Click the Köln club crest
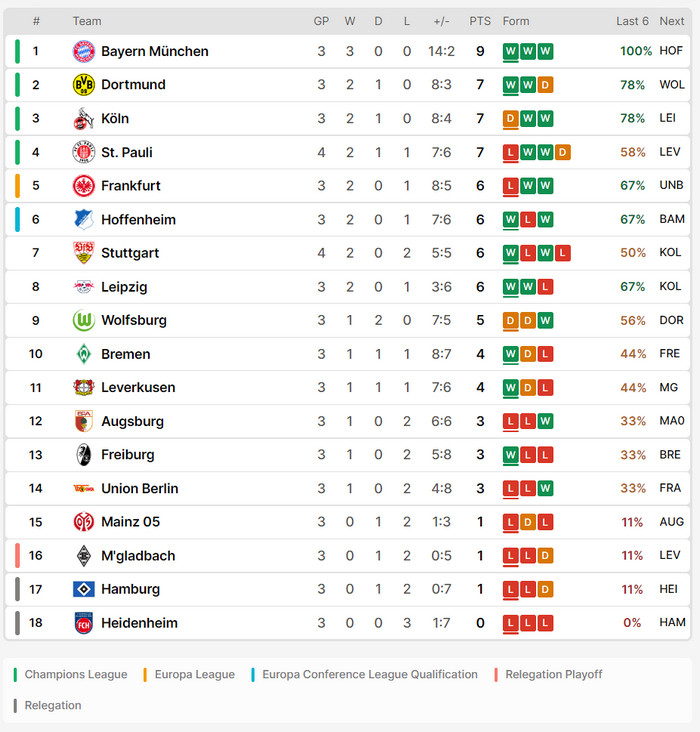Screen dimensions: 700x732 tap(84, 119)
